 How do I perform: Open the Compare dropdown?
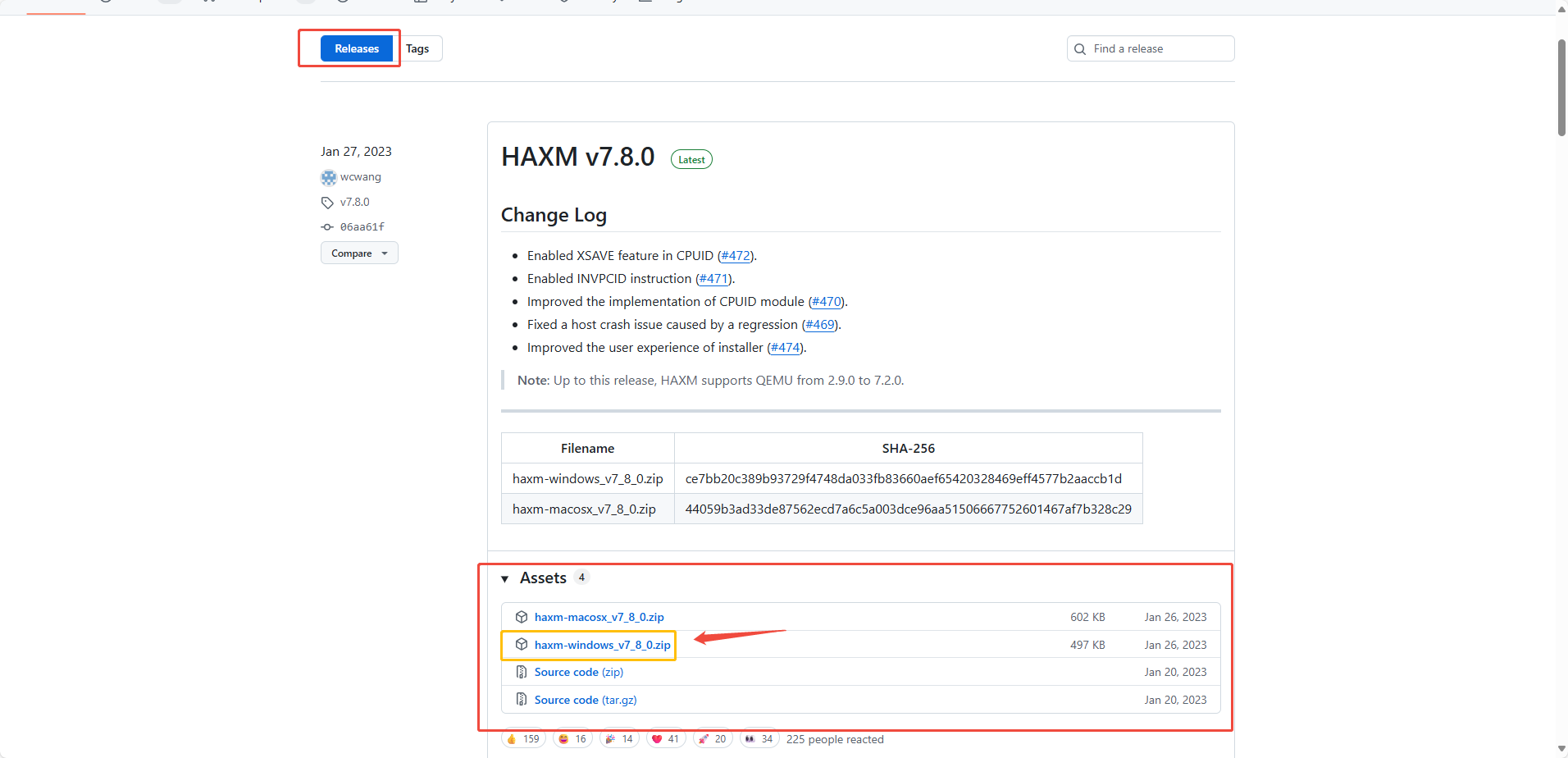[359, 253]
